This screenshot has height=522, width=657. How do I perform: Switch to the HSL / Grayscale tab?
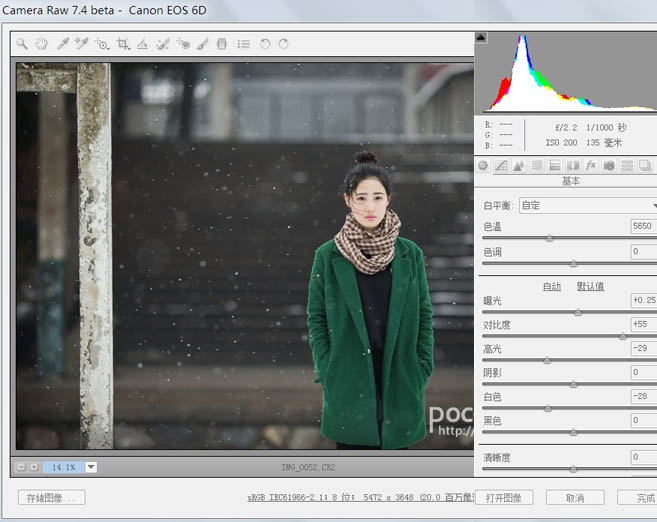click(x=537, y=165)
